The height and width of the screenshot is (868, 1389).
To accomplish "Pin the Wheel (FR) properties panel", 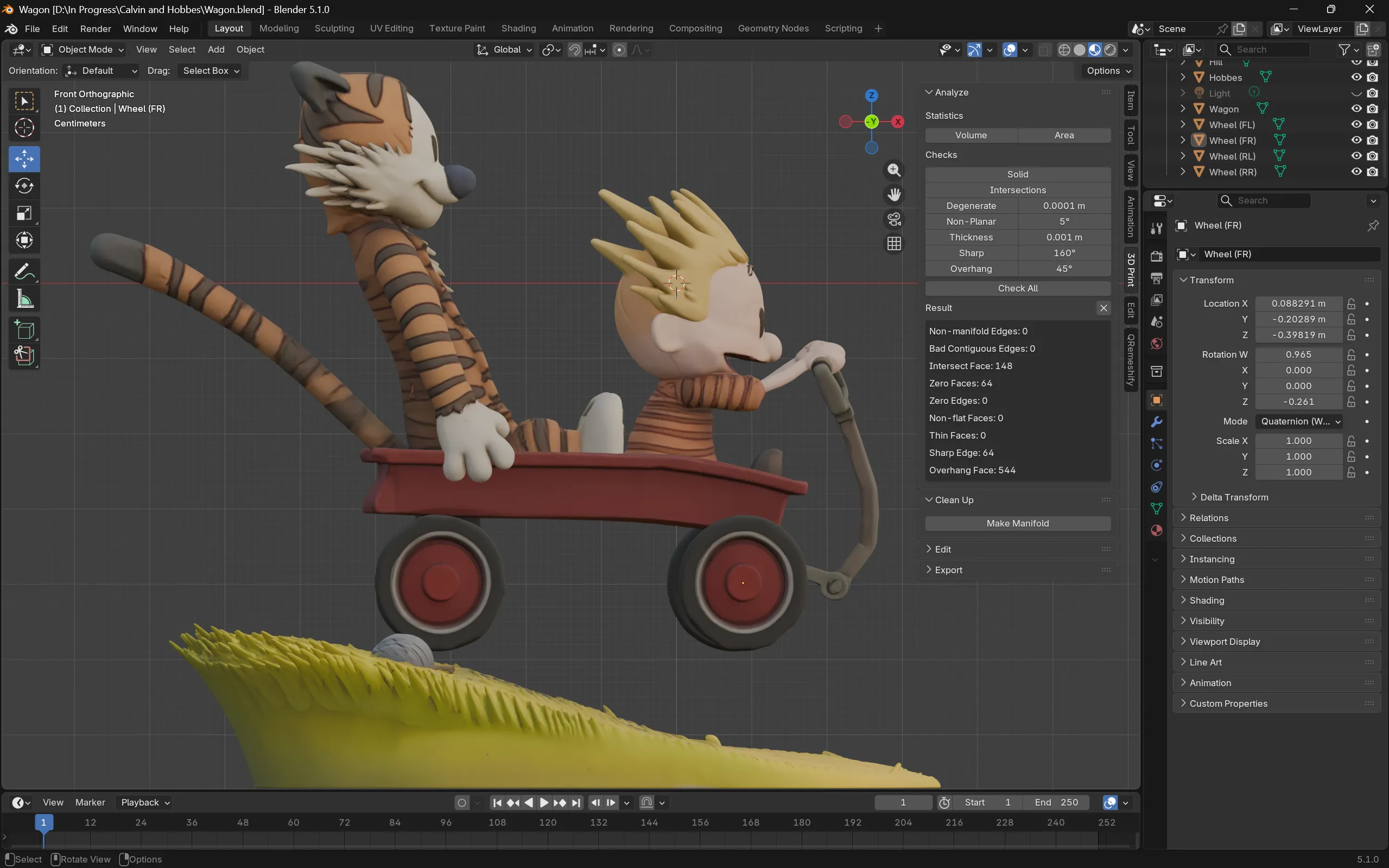I will 1373,226.
